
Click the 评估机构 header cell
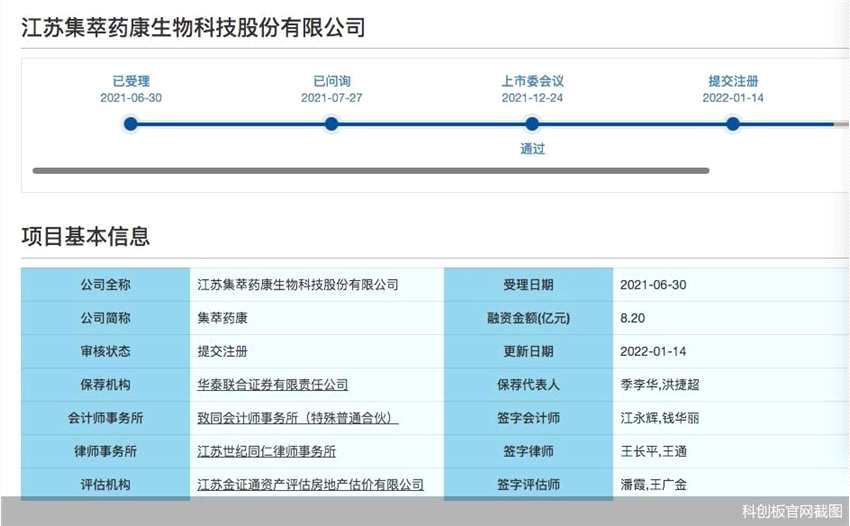[x=106, y=484]
